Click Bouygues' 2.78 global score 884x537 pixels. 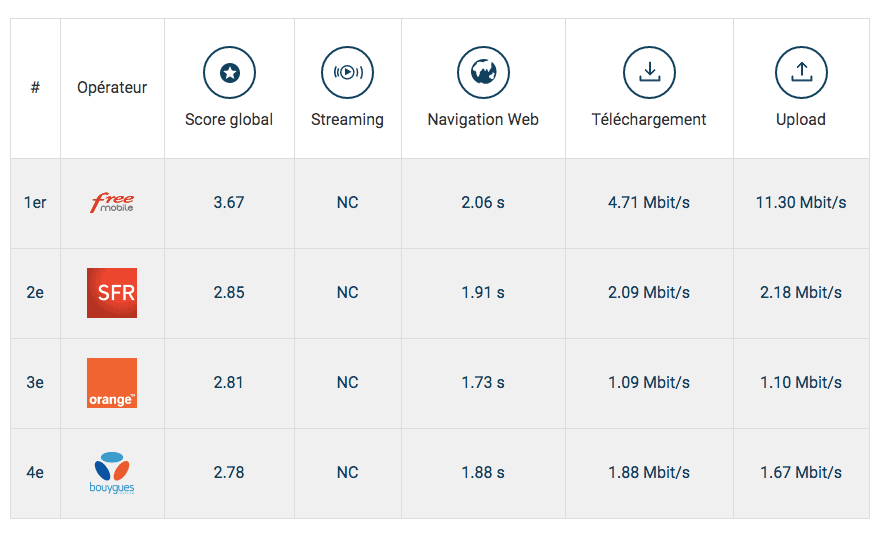tap(229, 473)
